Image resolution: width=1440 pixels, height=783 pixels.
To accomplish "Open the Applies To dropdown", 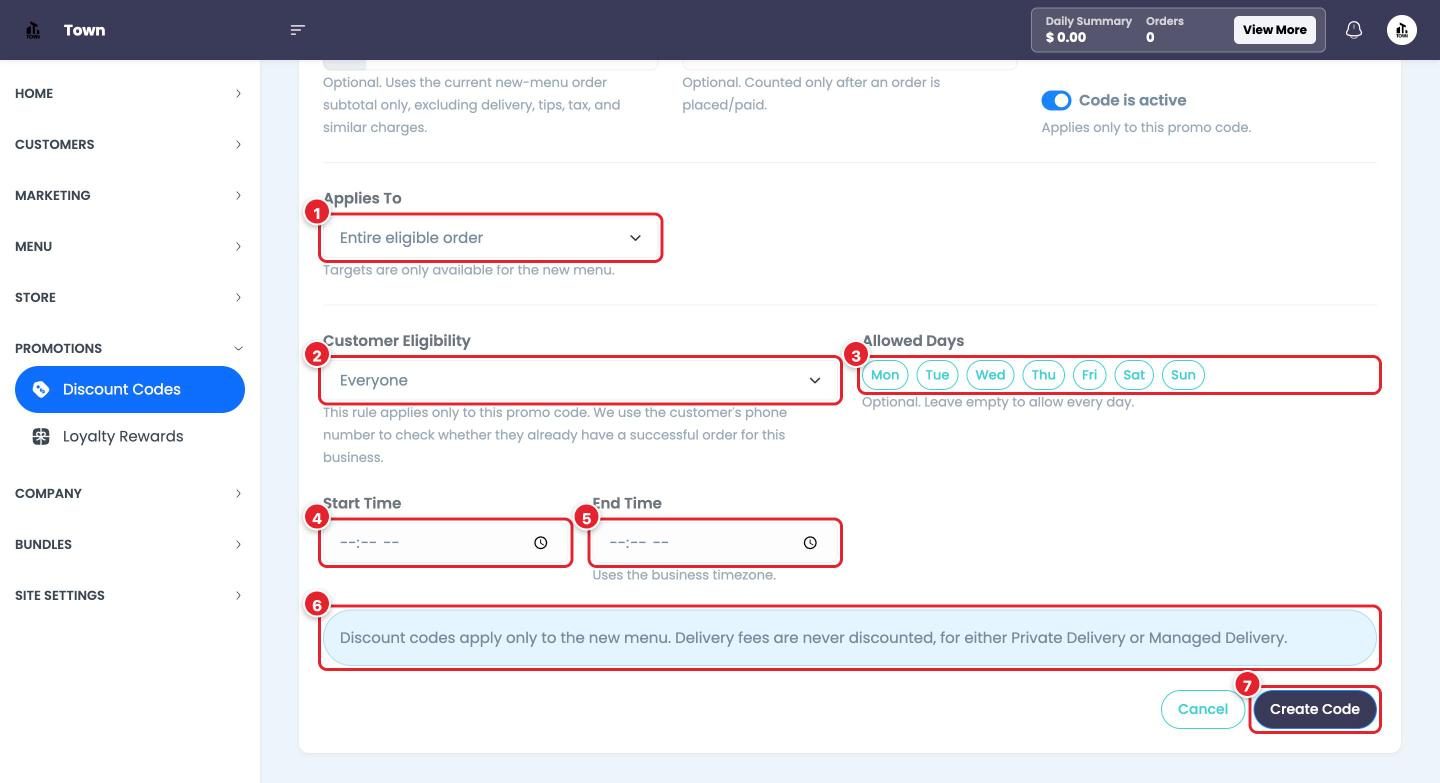I will (491, 238).
